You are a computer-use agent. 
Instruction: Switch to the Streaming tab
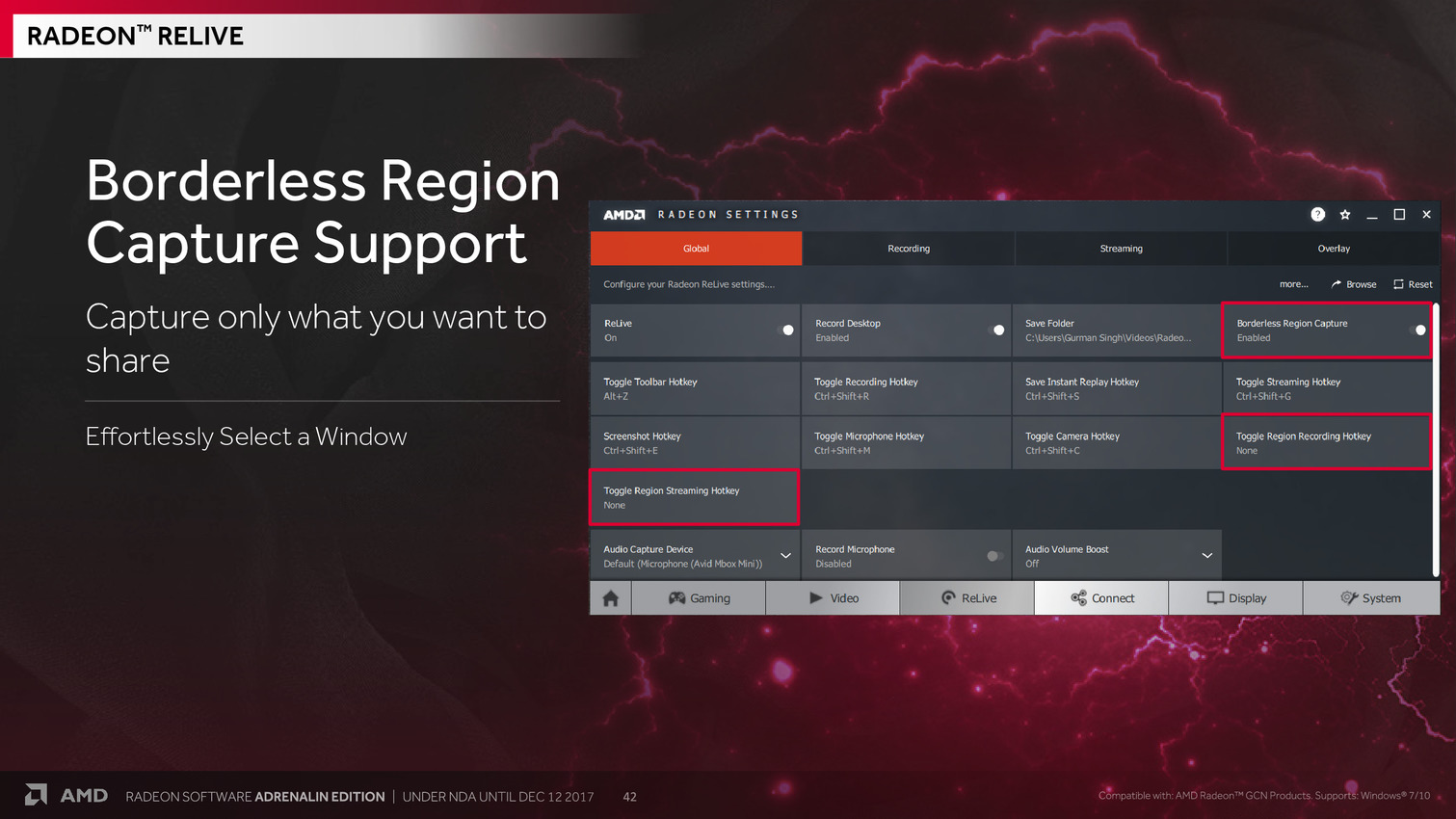(x=1121, y=249)
